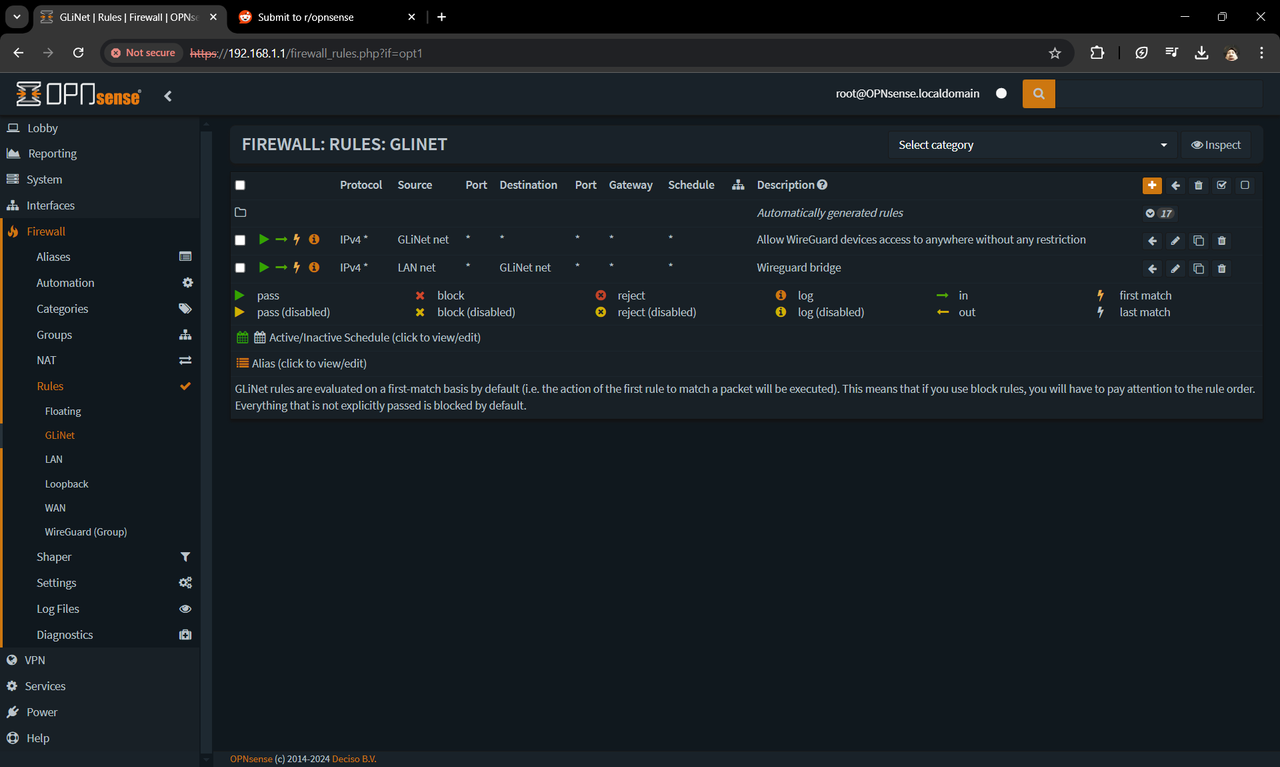Image resolution: width=1280 pixels, height=767 pixels.
Task: Delete the Wireguard bridge rule
Action: point(1223,268)
